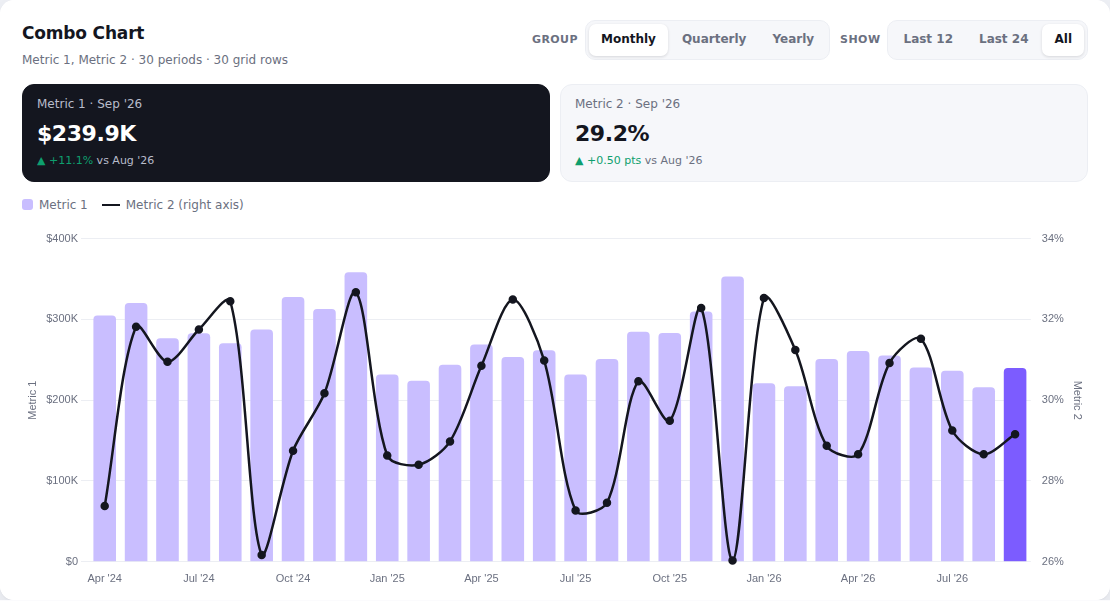Click the "34%" right axis label
The image size is (1110, 601).
pyautogui.click(x=1053, y=239)
